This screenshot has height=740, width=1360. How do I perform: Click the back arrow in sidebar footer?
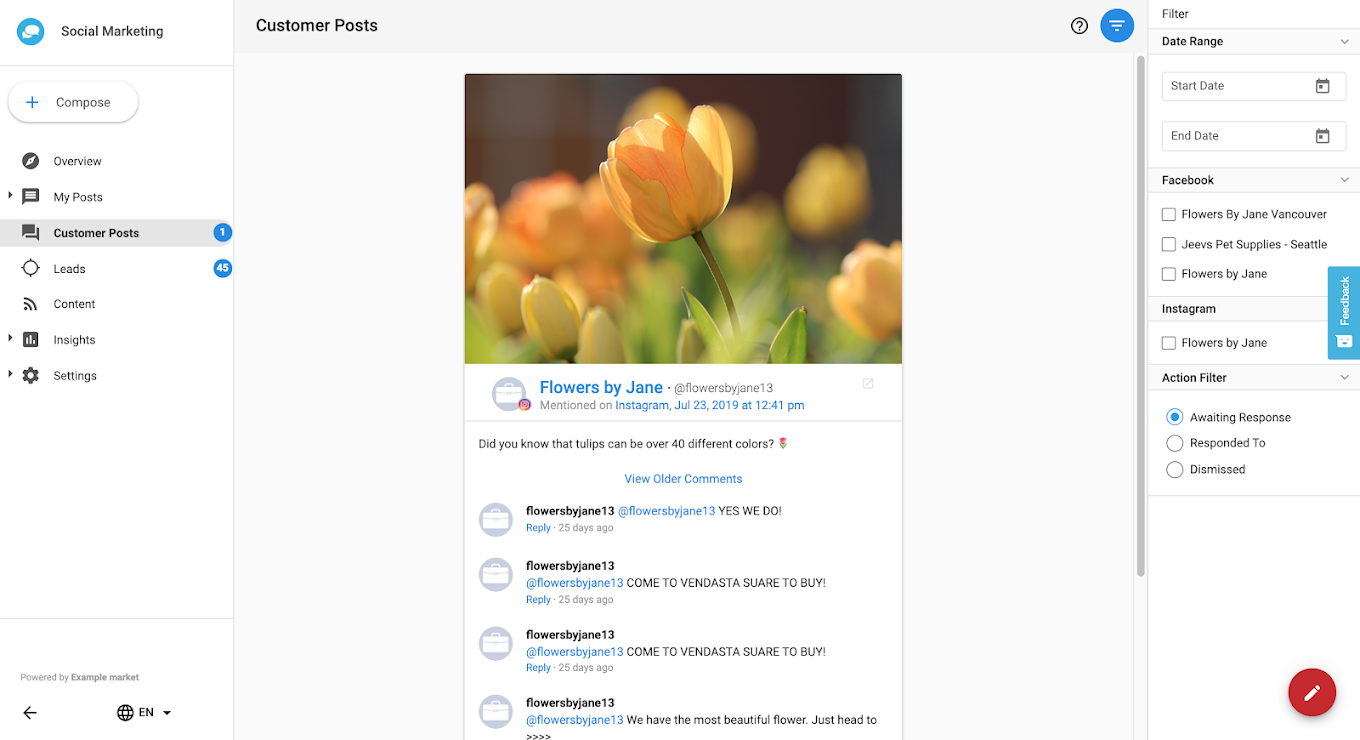[30, 713]
